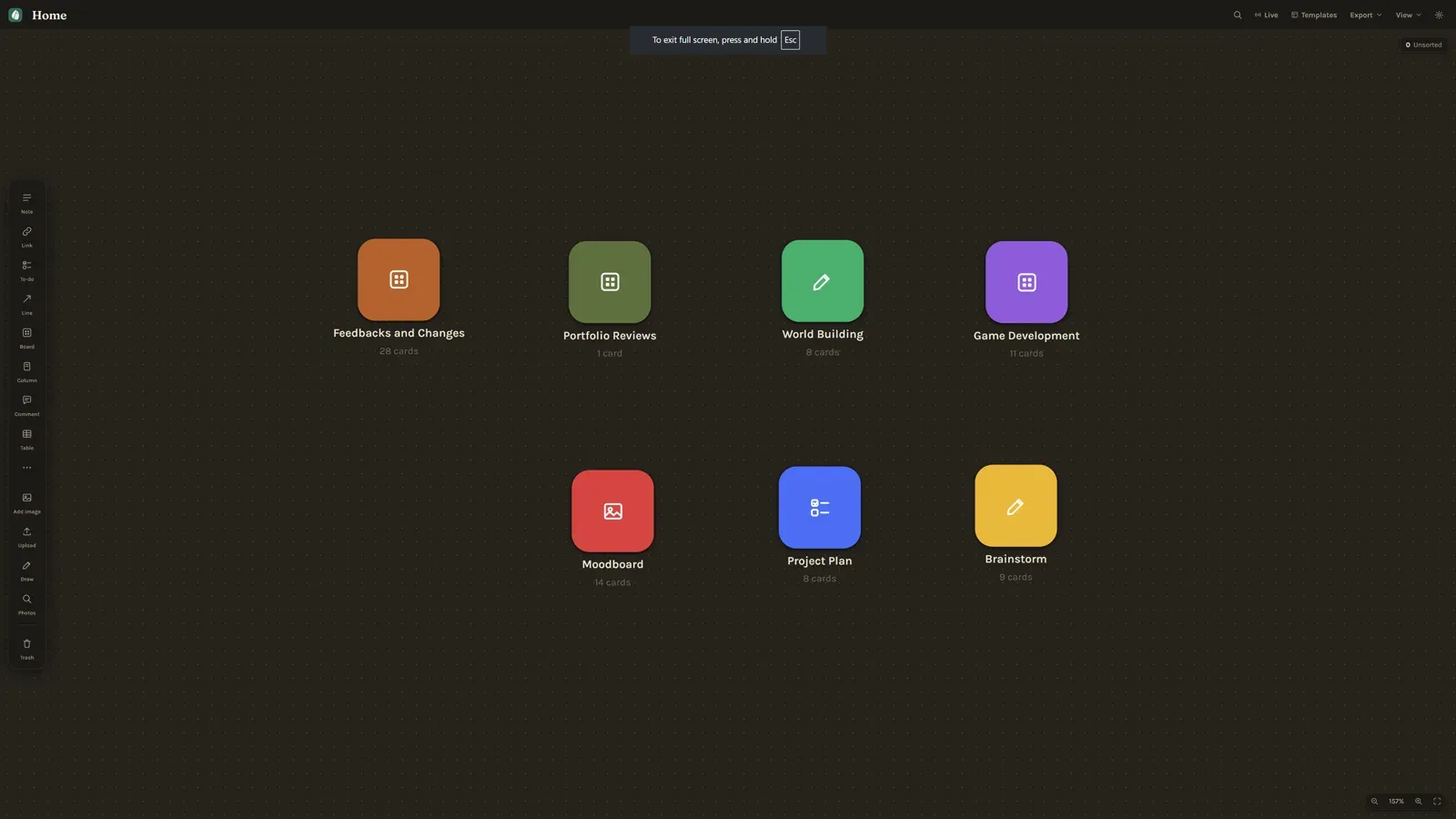Choose Add image in sidebar
Viewport: 1456px width, 819px height.
pyautogui.click(x=26, y=502)
